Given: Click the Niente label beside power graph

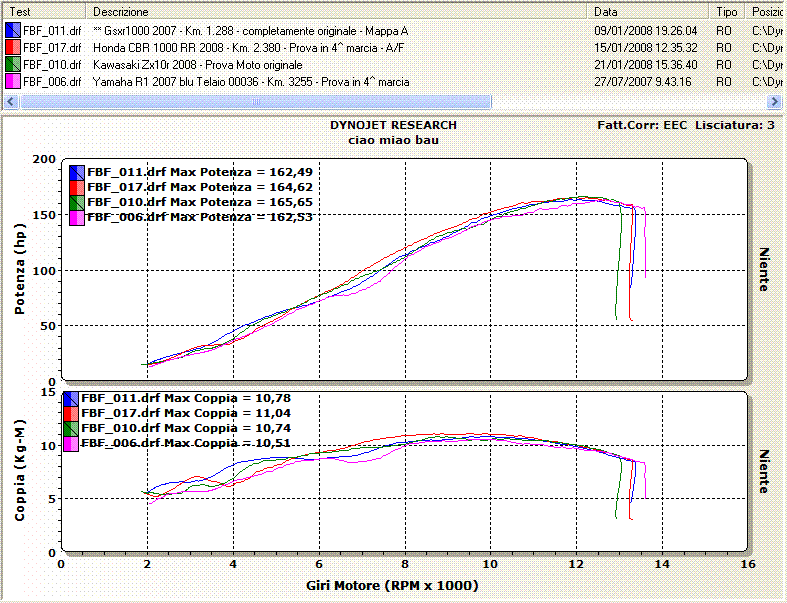Looking at the screenshot, I should click(x=764, y=270).
